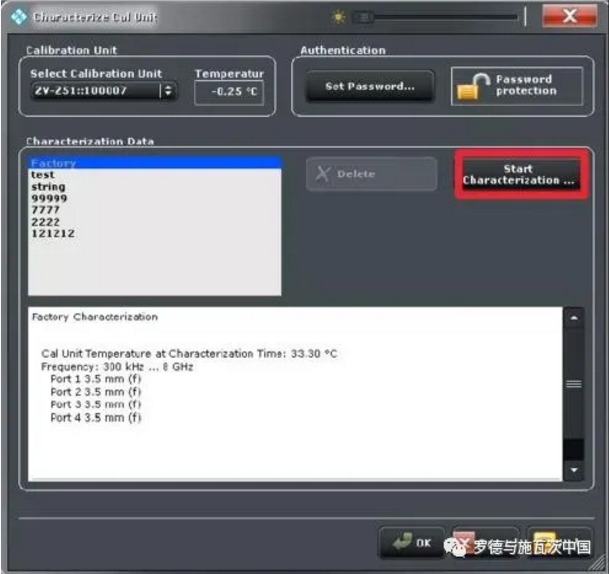Select the 'test' characterization entry
This screenshot has width=609, height=574.
pos(43,175)
